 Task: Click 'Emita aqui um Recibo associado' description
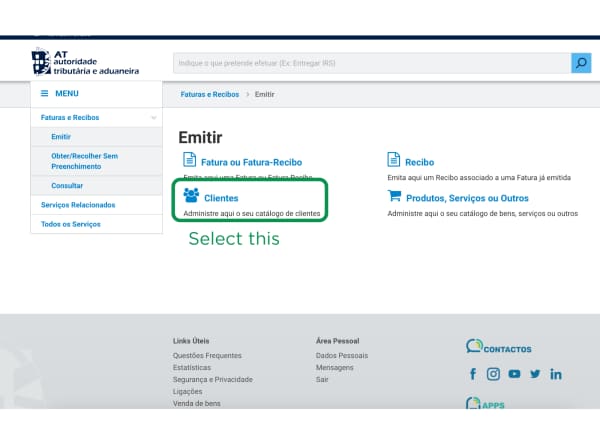pos(479,178)
